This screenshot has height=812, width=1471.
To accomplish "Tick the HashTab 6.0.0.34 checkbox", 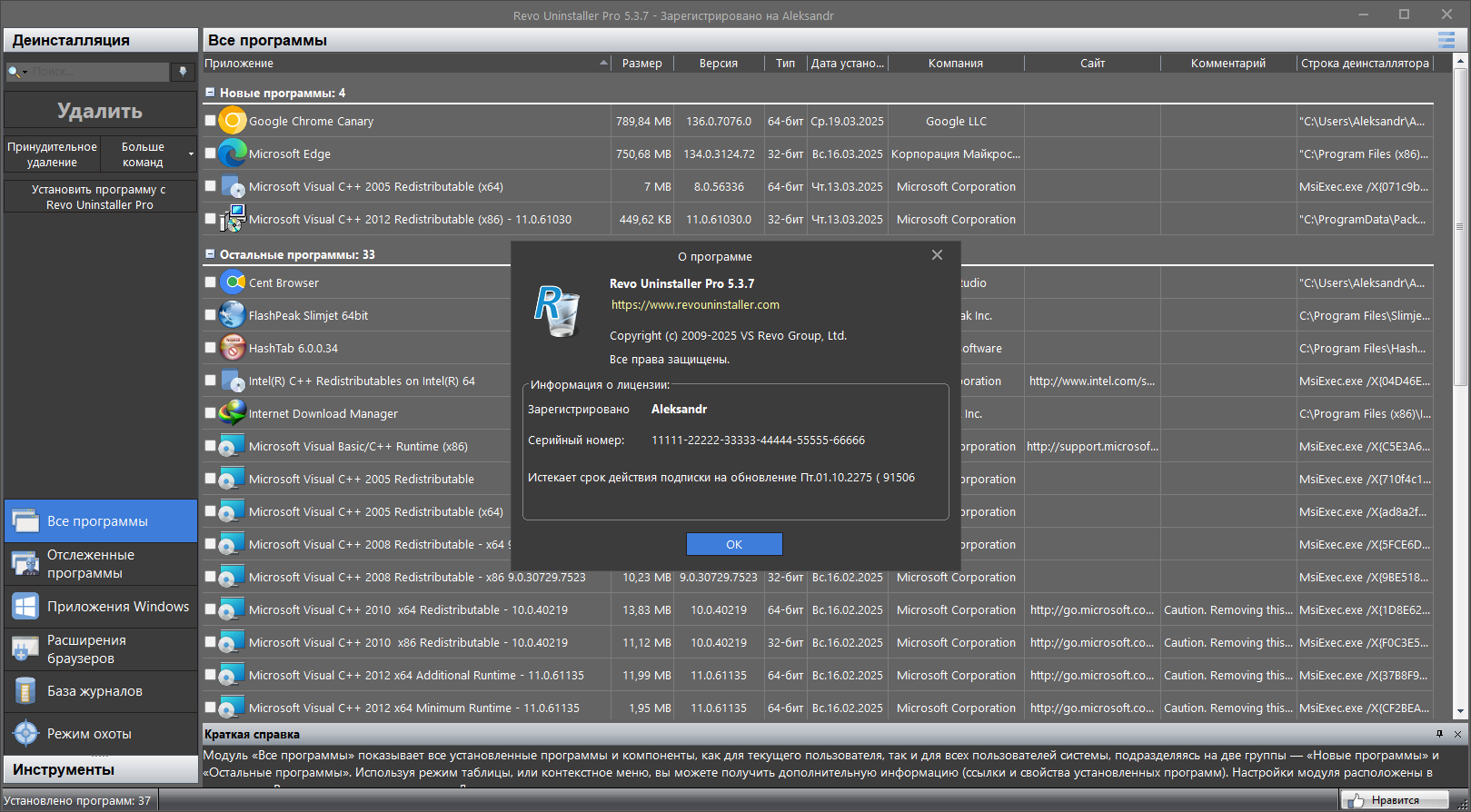I will pyautogui.click(x=211, y=348).
